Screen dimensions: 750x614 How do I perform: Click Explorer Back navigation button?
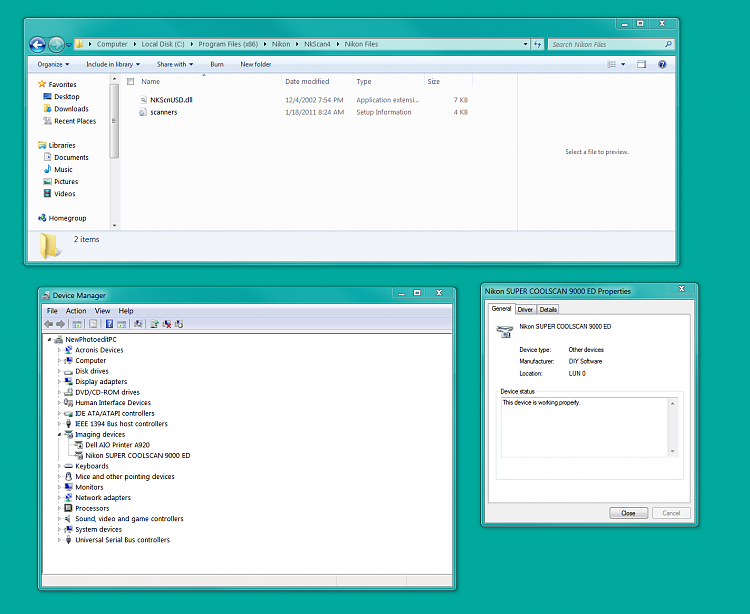37,44
